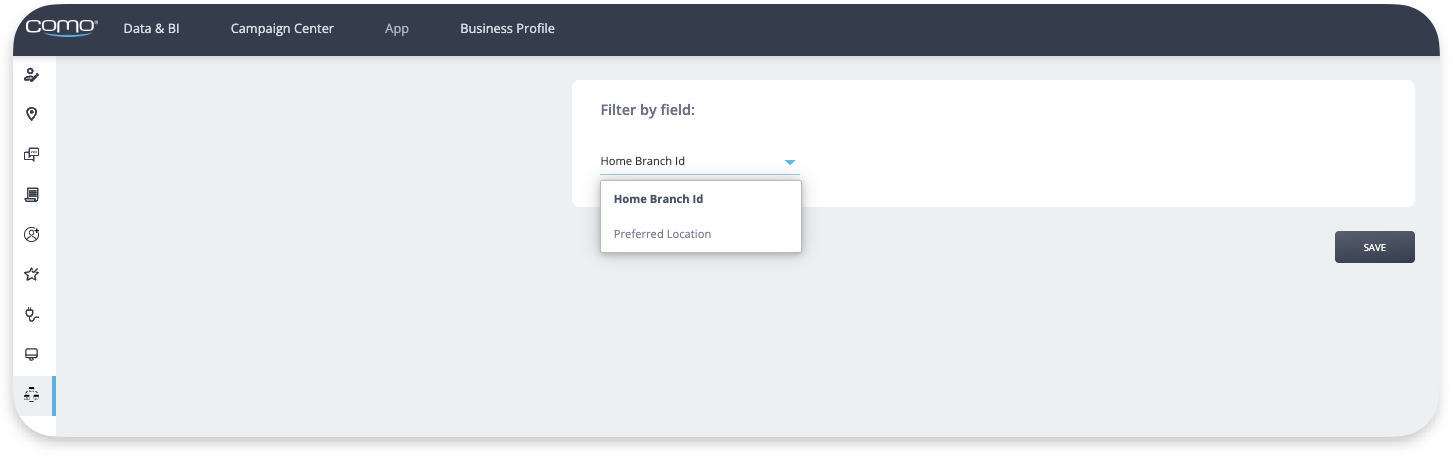The height and width of the screenshot is (459, 1453).
Task: Click the Como logo
Action: click(62, 27)
